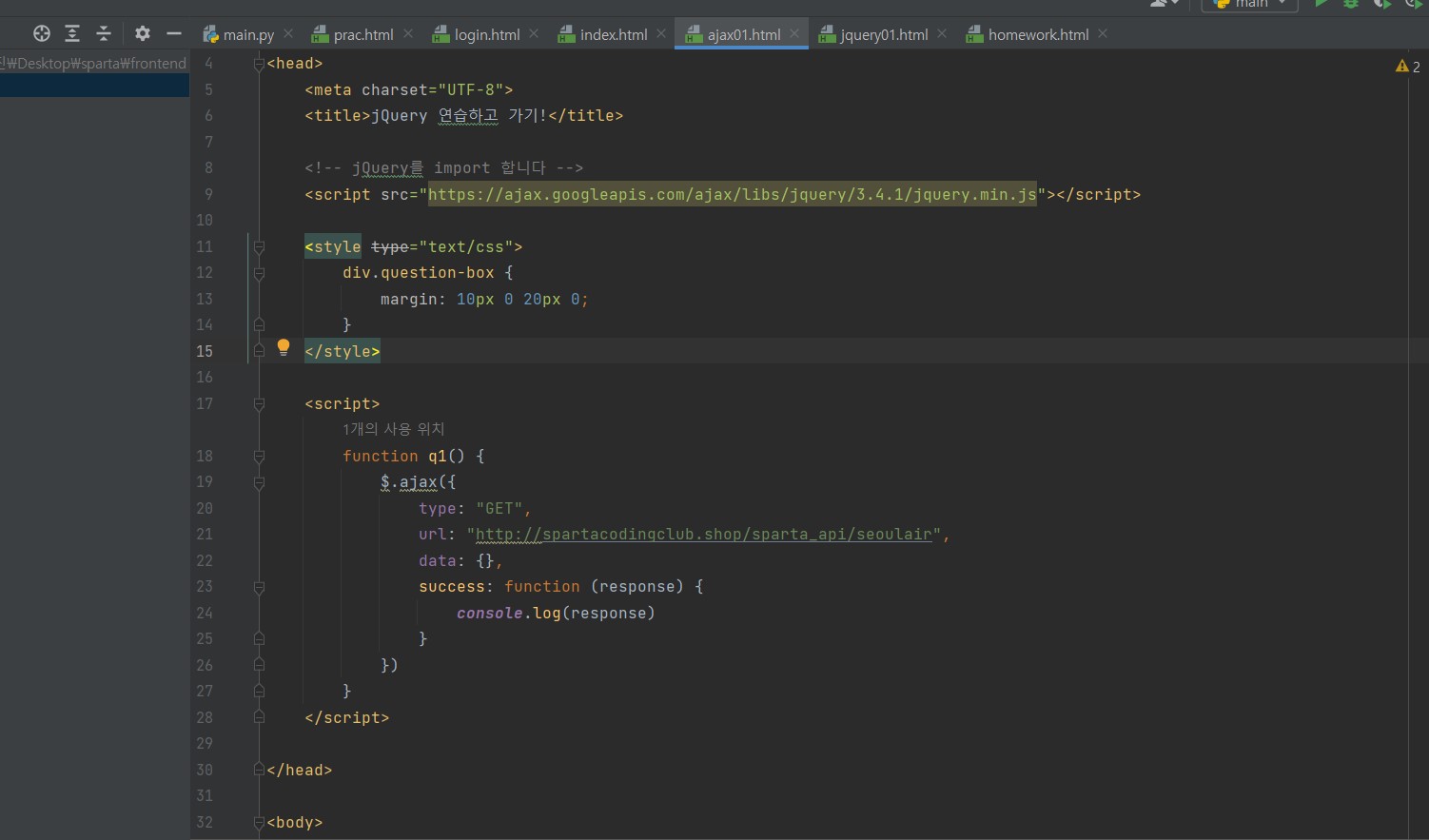Click the "text/css" value on line 11
Screen dimensions: 1429x840
point(466,247)
